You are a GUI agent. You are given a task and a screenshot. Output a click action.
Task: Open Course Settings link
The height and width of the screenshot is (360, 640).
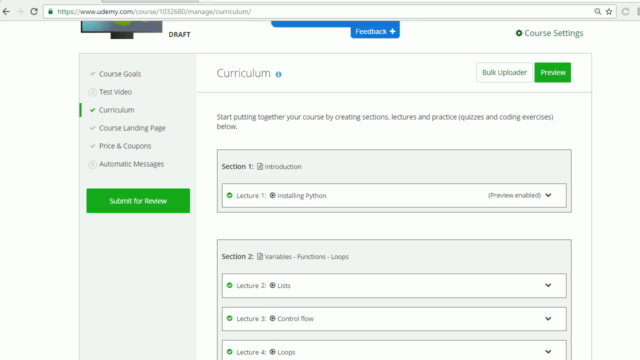[553, 33]
